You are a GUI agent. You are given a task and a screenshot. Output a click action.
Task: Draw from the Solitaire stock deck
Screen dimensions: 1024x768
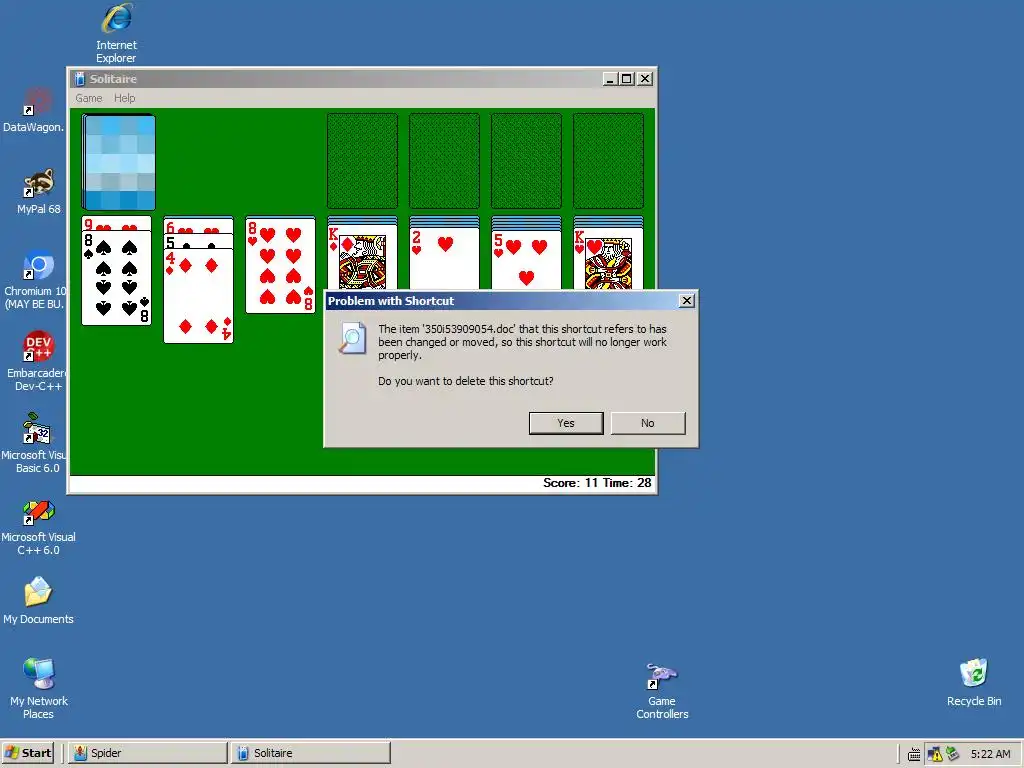coord(118,162)
